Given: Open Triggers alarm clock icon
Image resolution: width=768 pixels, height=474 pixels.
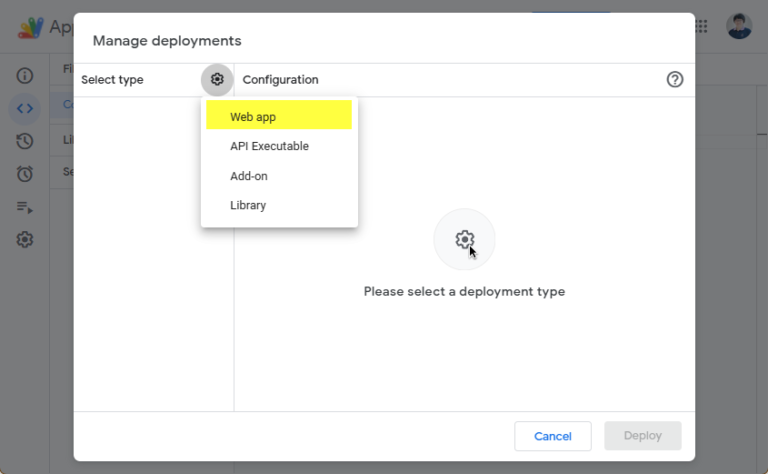Looking at the screenshot, I should tap(24, 174).
